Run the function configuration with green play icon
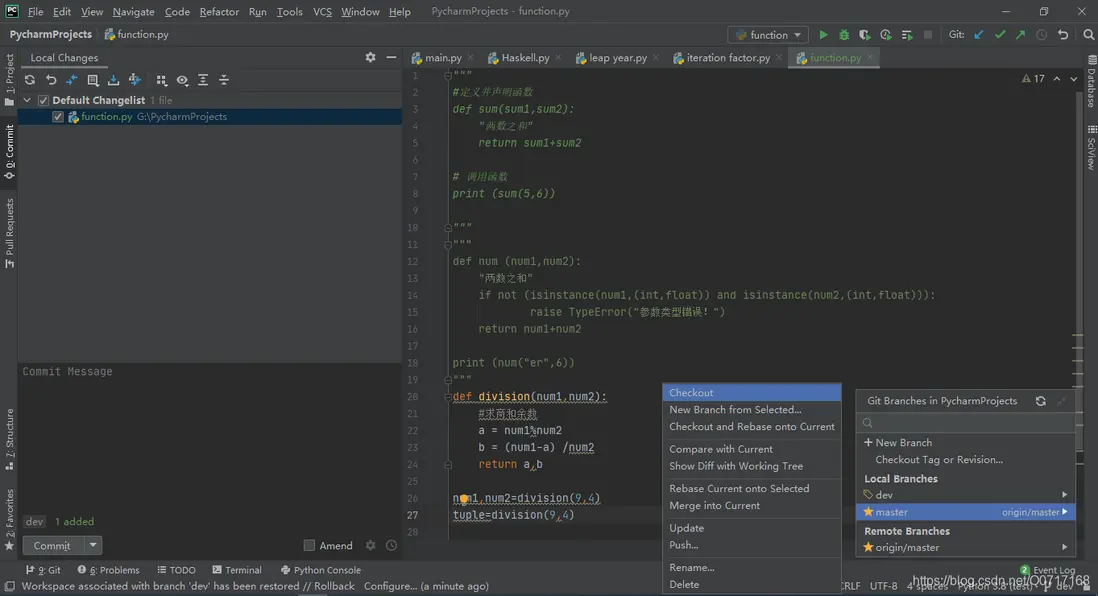The image size is (1098, 596). tap(824, 35)
